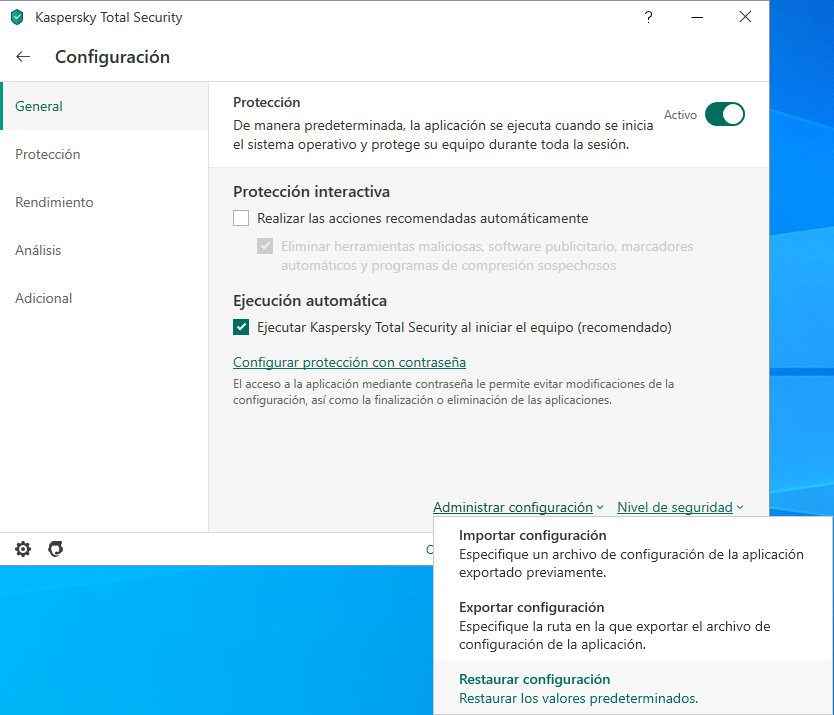The height and width of the screenshot is (715, 834).
Task: Uncheck Ejecutar Kaspersky Total Security al iniciar
Action: click(x=241, y=327)
